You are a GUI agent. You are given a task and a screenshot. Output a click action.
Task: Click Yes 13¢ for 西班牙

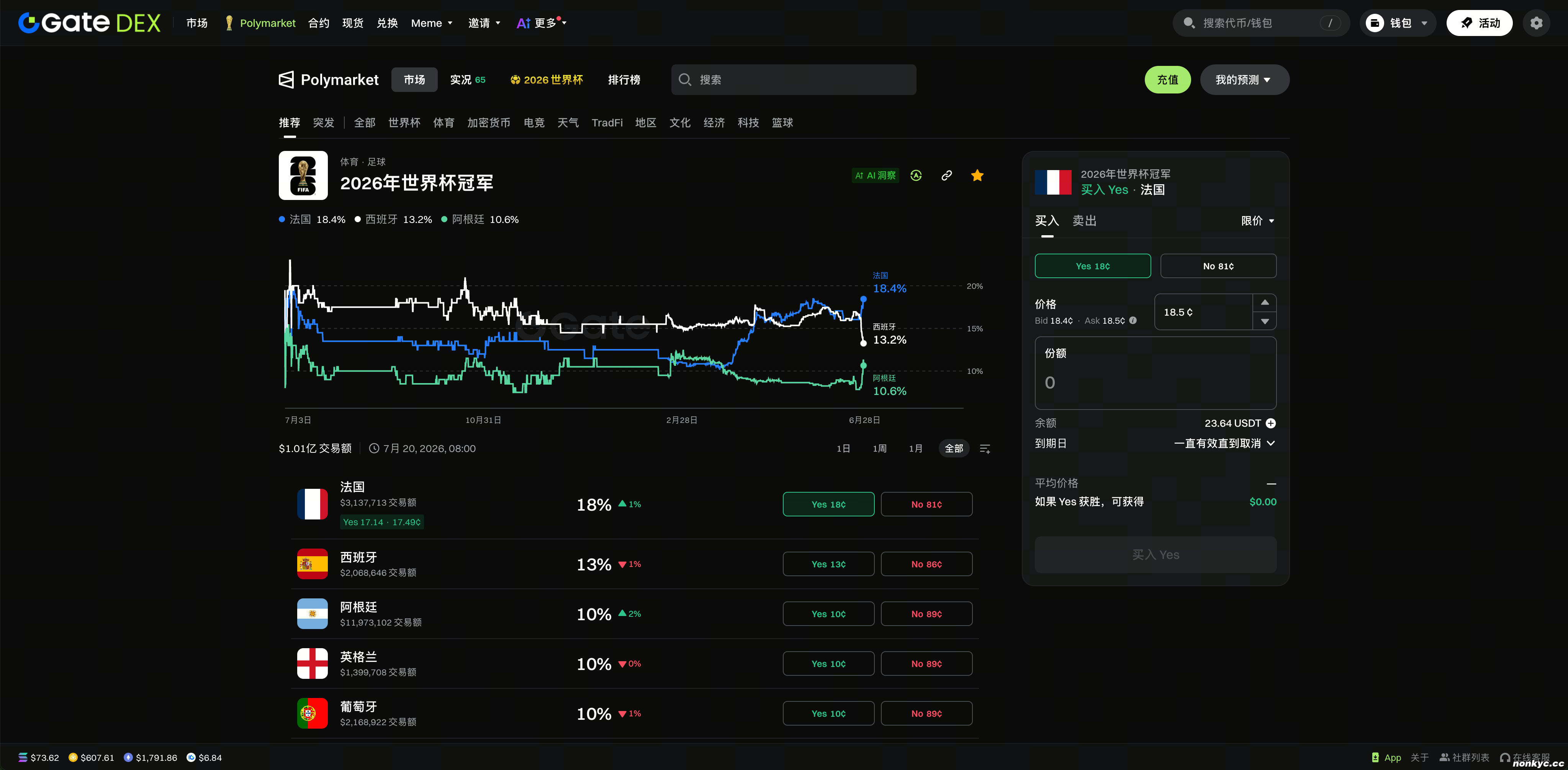(x=828, y=564)
